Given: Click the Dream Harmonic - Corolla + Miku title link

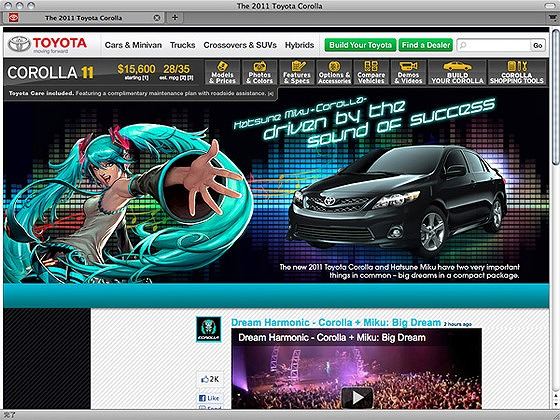Looking at the screenshot, I should coord(336,322).
